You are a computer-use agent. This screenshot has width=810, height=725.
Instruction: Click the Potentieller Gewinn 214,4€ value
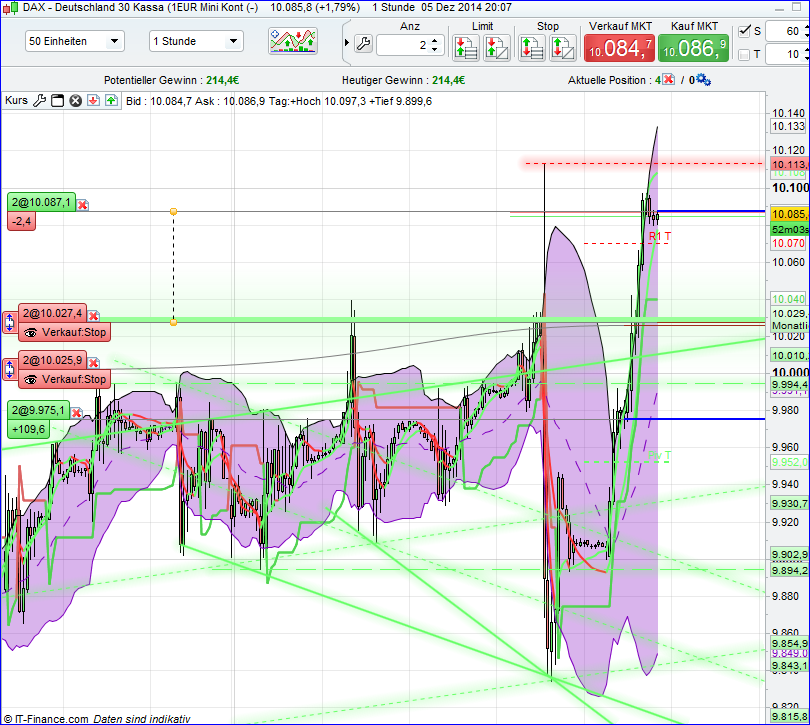[223, 80]
